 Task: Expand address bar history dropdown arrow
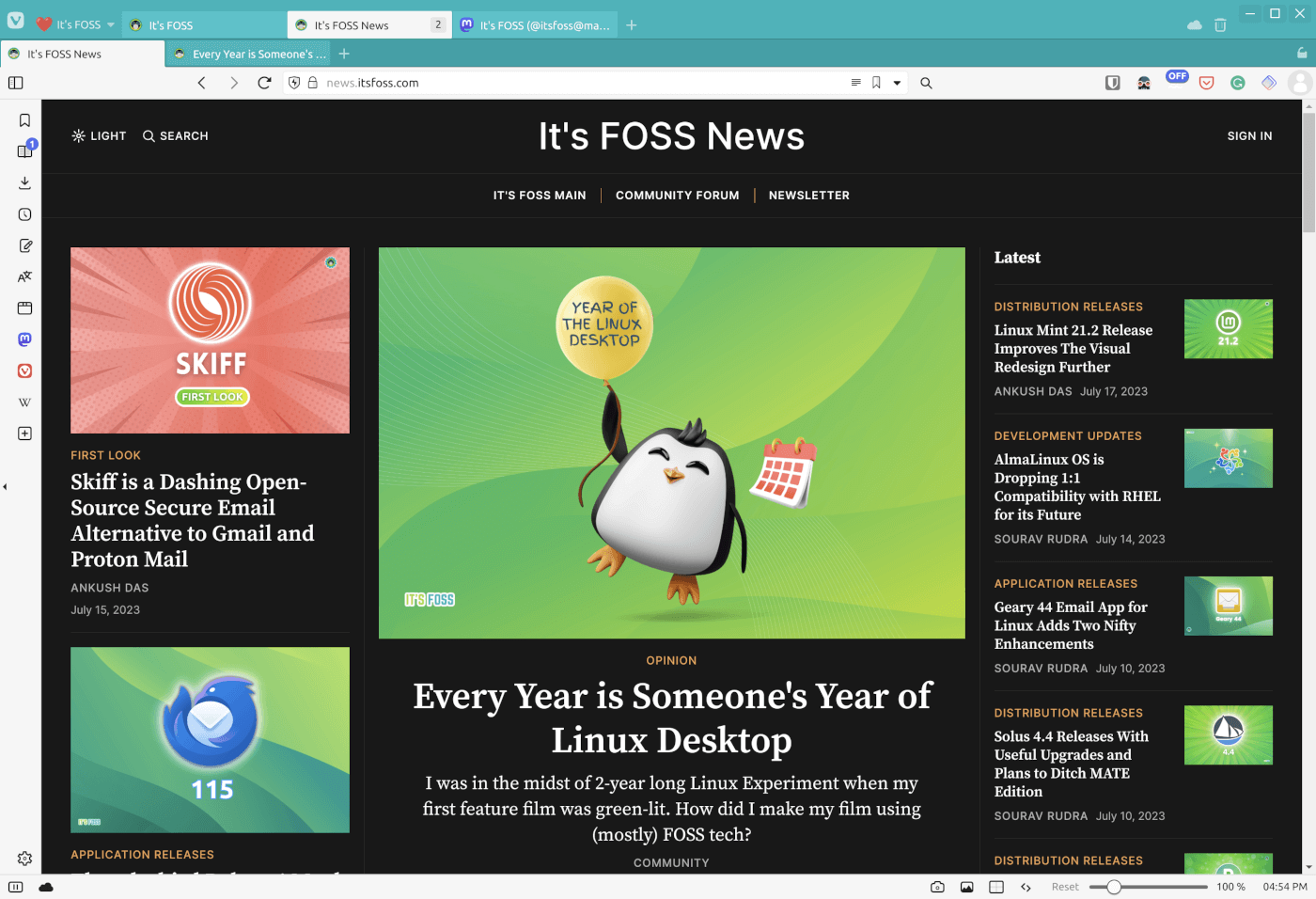click(x=897, y=83)
